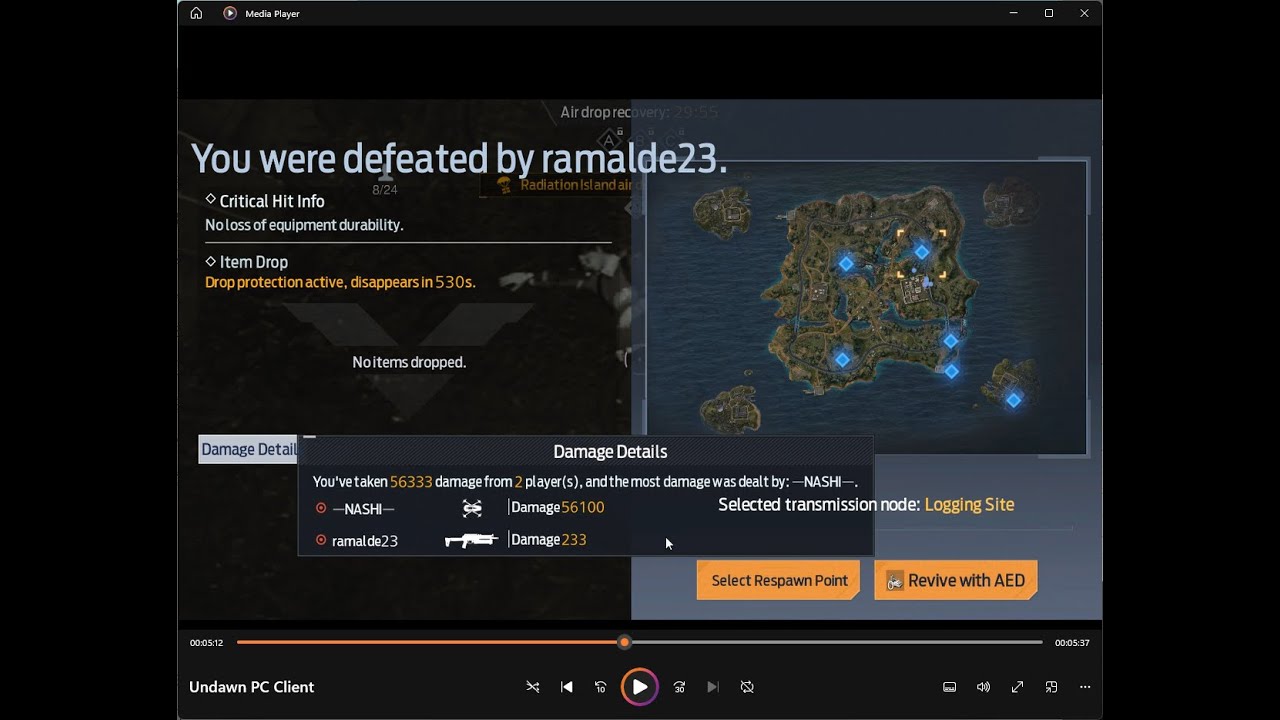The height and width of the screenshot is (720, 1280).
Task: Switch to mini player view
Action: 1051,687
